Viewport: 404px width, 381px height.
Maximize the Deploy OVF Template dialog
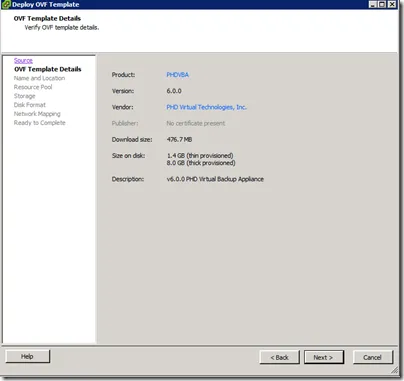tap(382, 4)
